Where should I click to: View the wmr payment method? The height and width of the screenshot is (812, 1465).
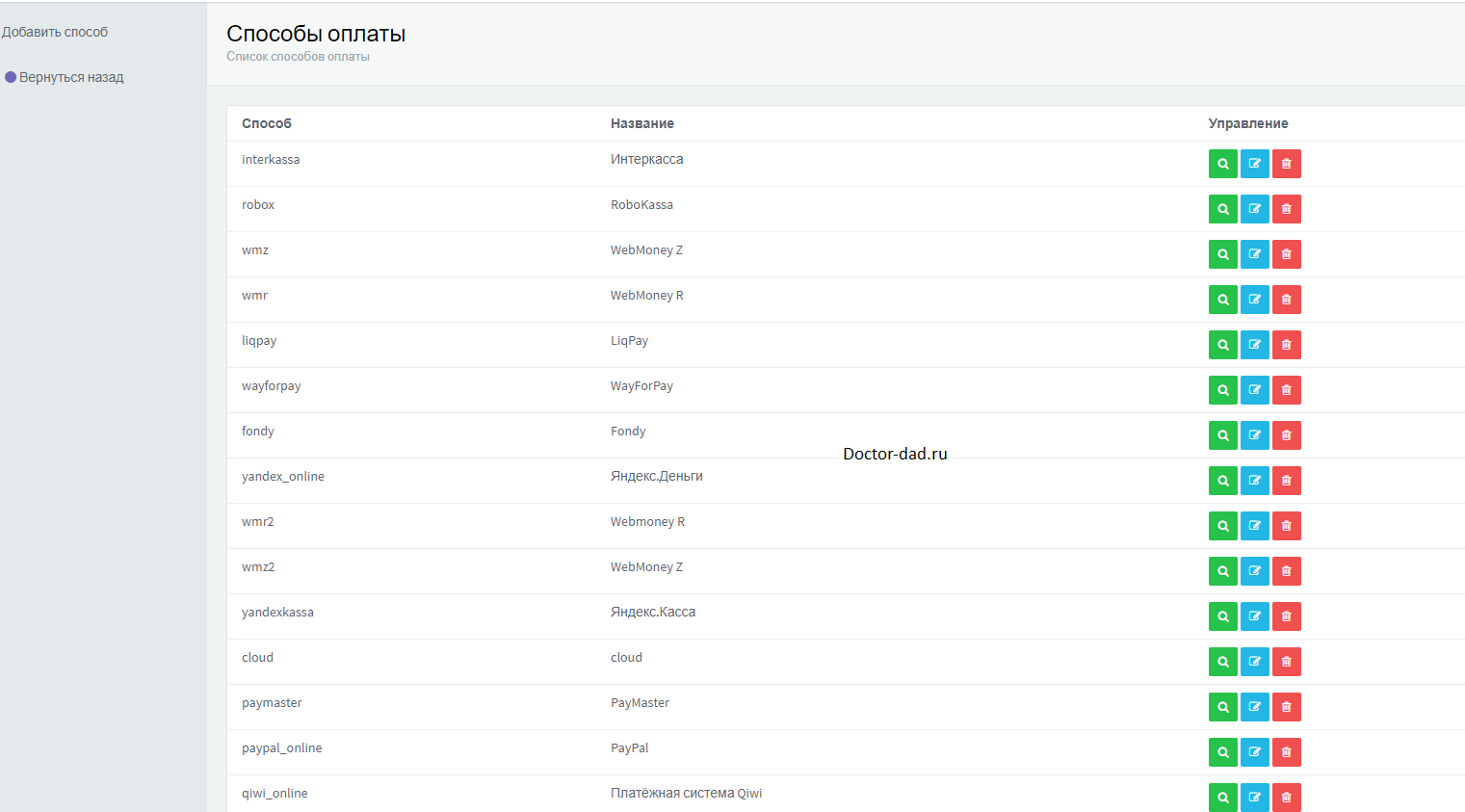coord(1223,300)
